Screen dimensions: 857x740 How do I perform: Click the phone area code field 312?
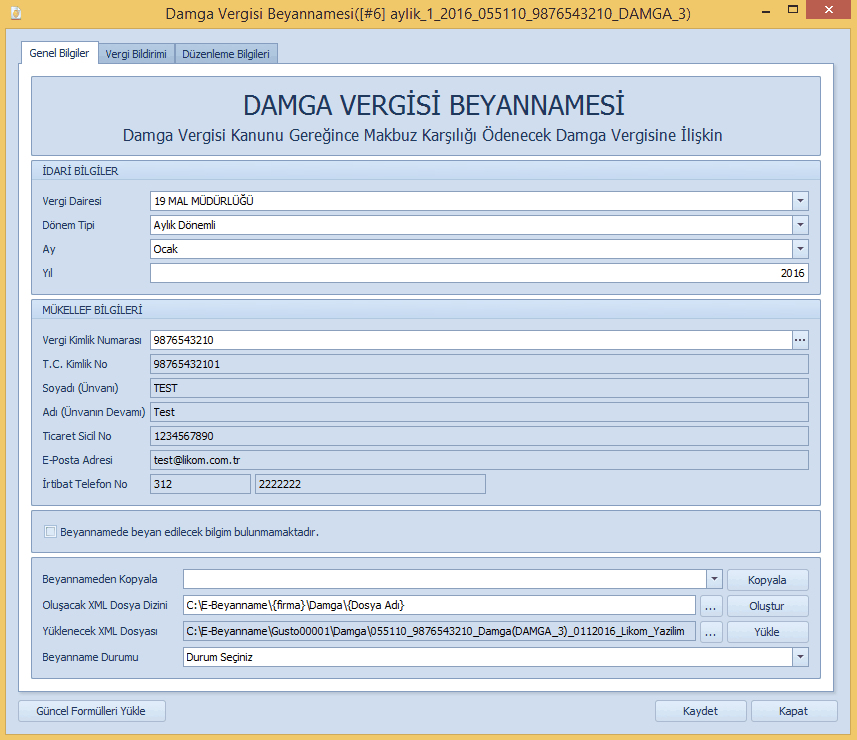click(x=200, y=484)
